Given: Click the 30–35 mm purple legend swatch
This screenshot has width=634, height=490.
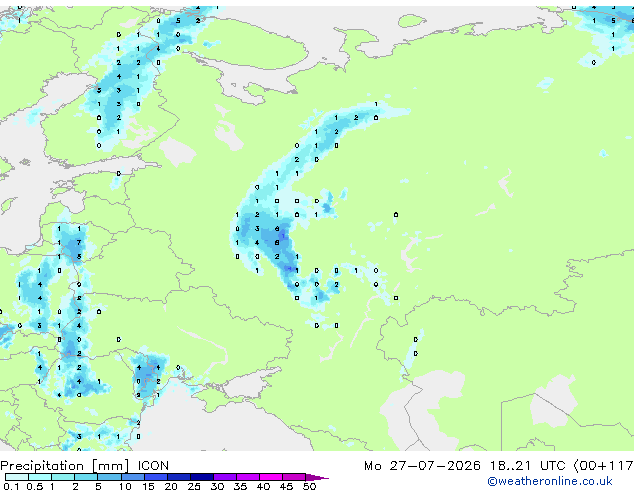Looking at the screenshot, I should (x=224, y=477).
